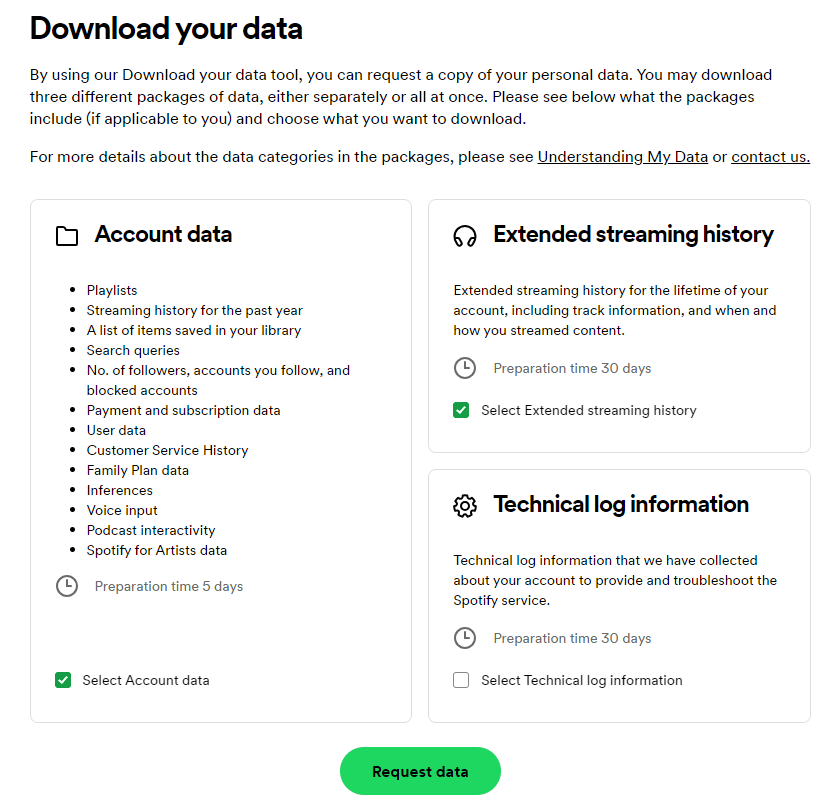
Task: Click the Account data folder icon
Action: (x=67, y=236)
